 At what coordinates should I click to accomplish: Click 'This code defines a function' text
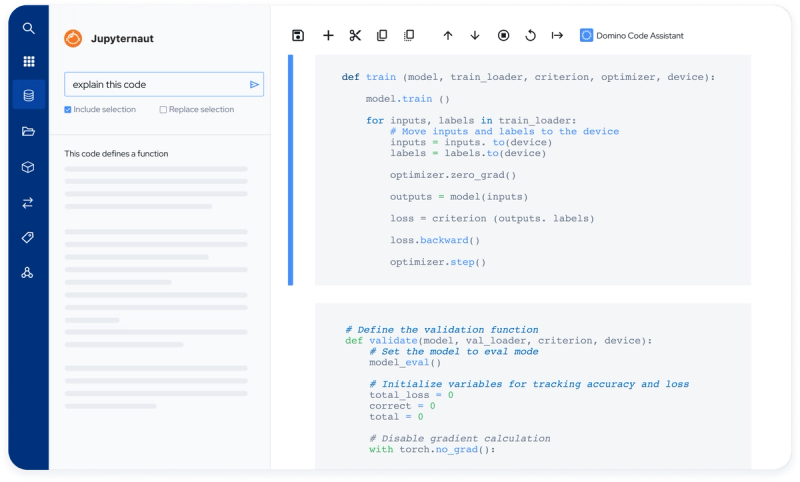click(x=116, y=154)
